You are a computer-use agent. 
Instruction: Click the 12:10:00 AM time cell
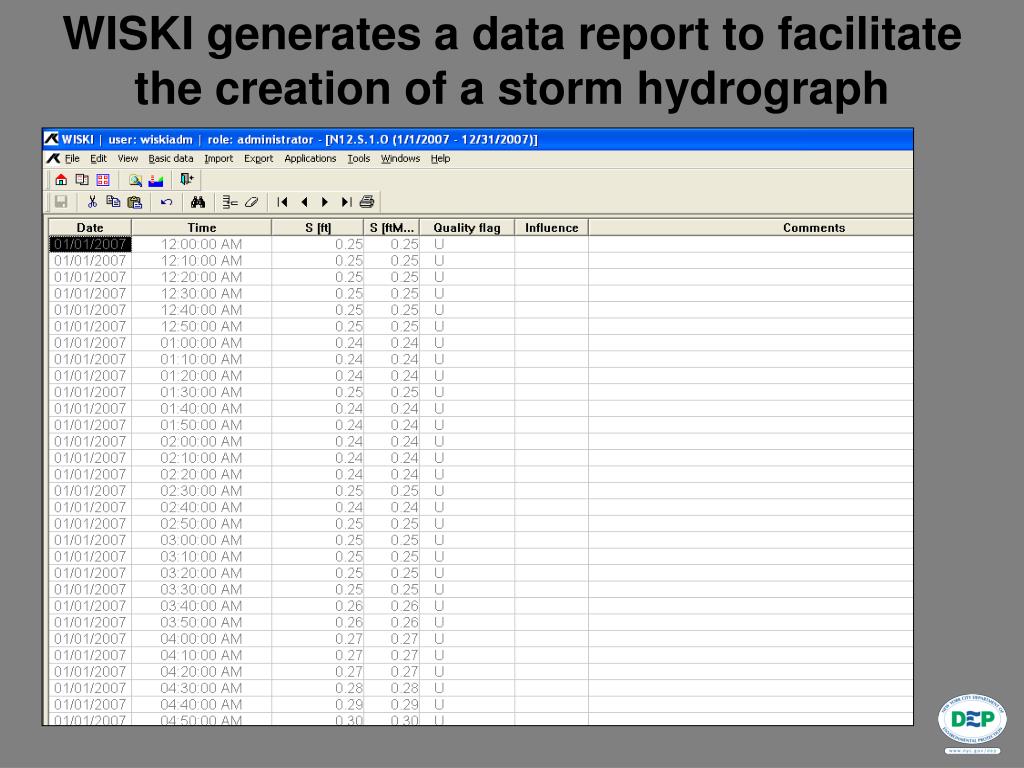pos(201,261)
